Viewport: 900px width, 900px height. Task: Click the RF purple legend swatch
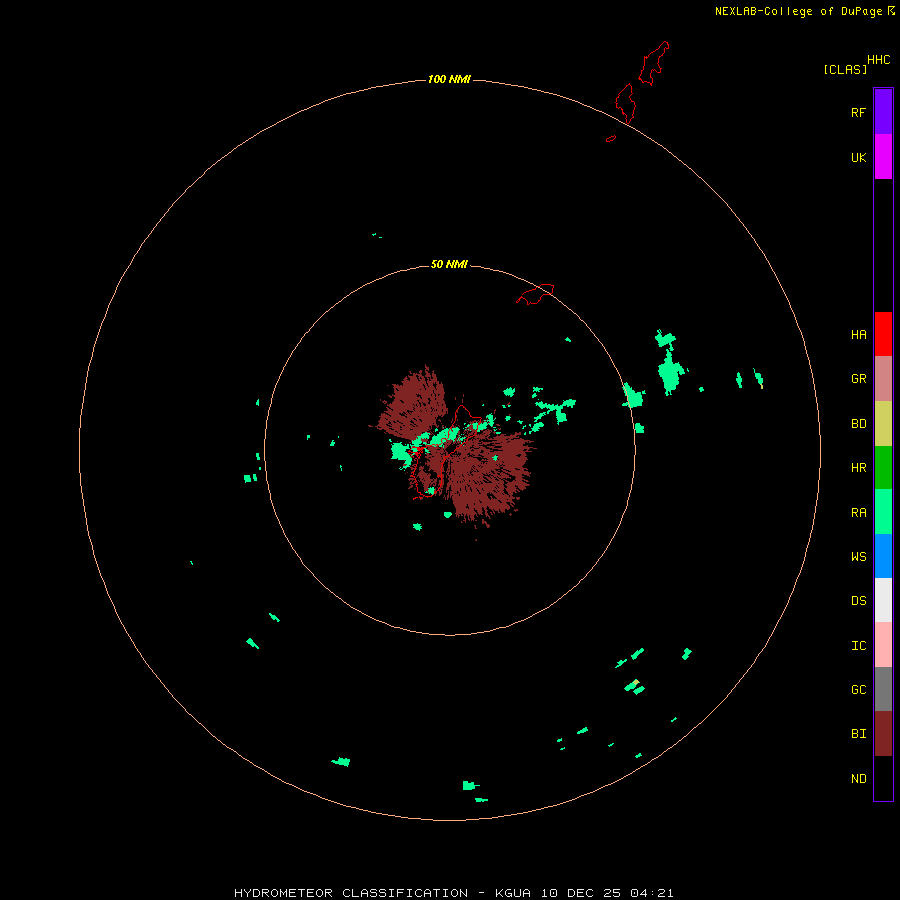click(x=883, y=112)
